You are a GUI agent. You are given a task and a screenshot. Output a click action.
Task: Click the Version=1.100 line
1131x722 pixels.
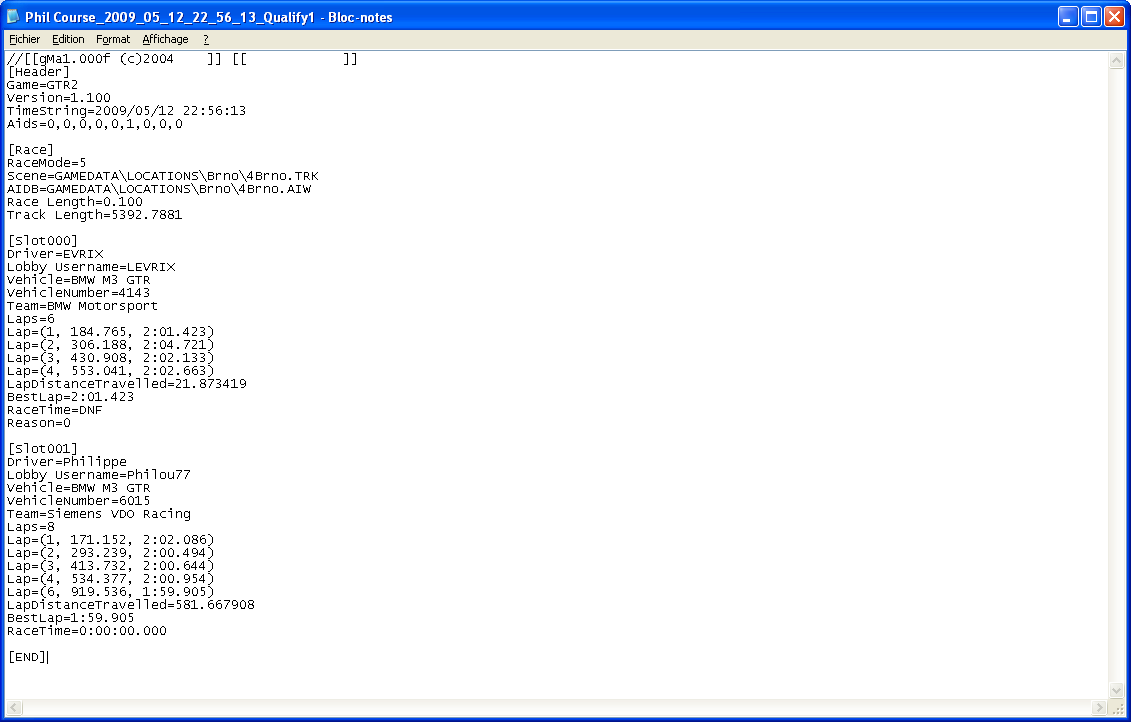tap(58, 98)
